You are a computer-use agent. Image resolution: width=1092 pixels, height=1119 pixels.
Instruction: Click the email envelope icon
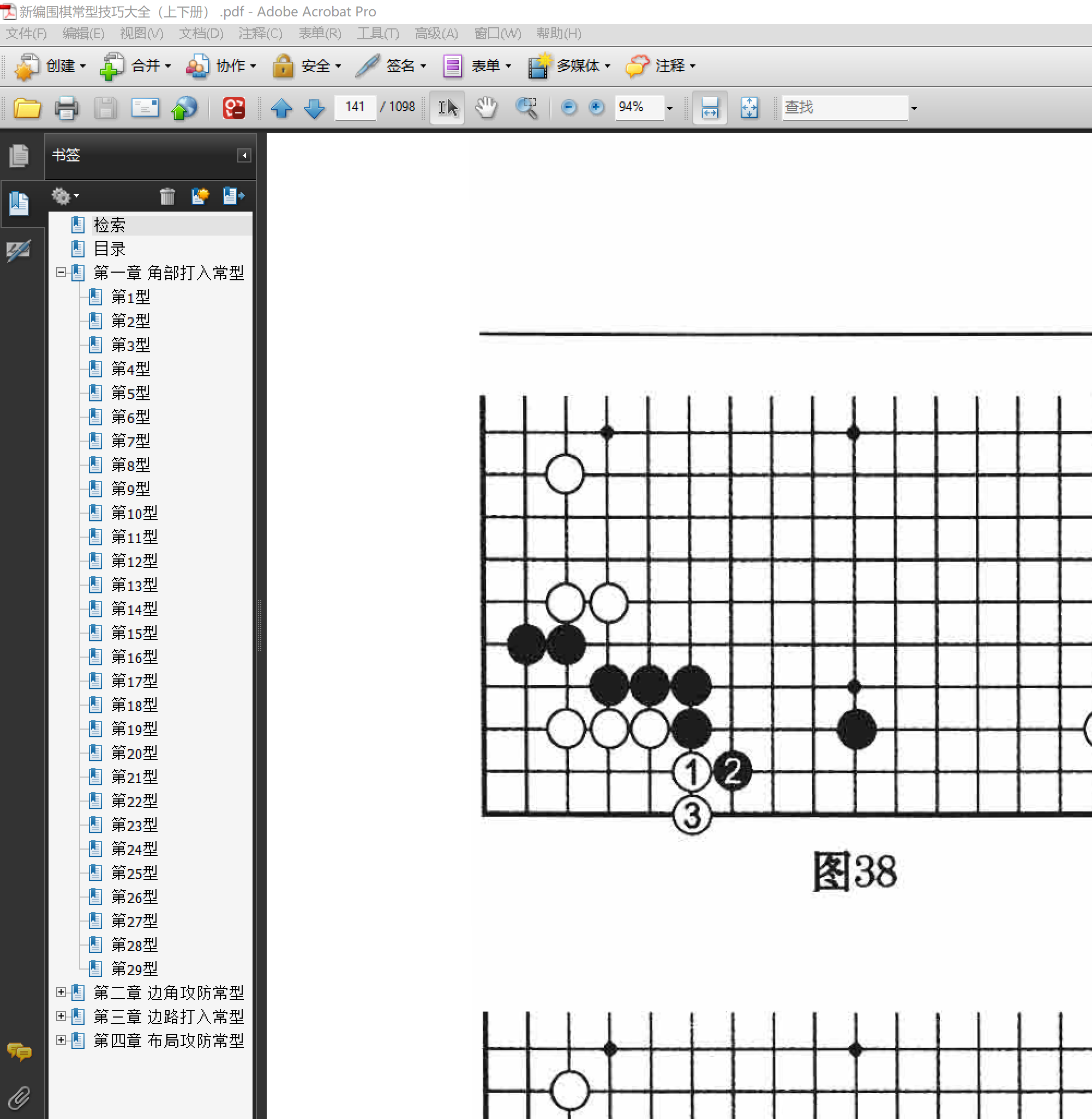(x=145, y=107)
